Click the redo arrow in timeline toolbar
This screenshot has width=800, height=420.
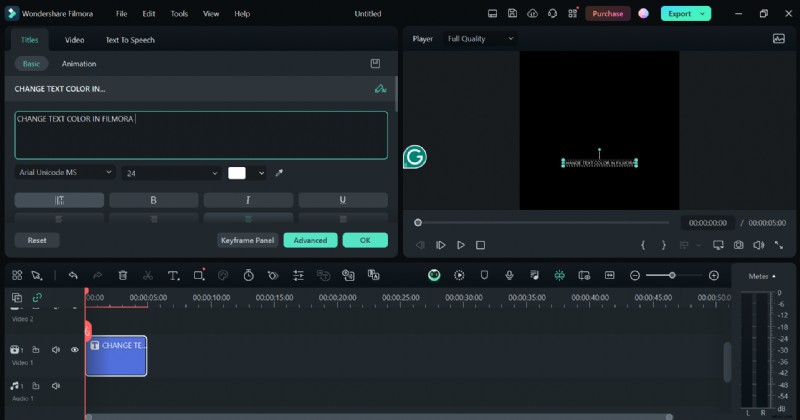(x=97, y=276)
